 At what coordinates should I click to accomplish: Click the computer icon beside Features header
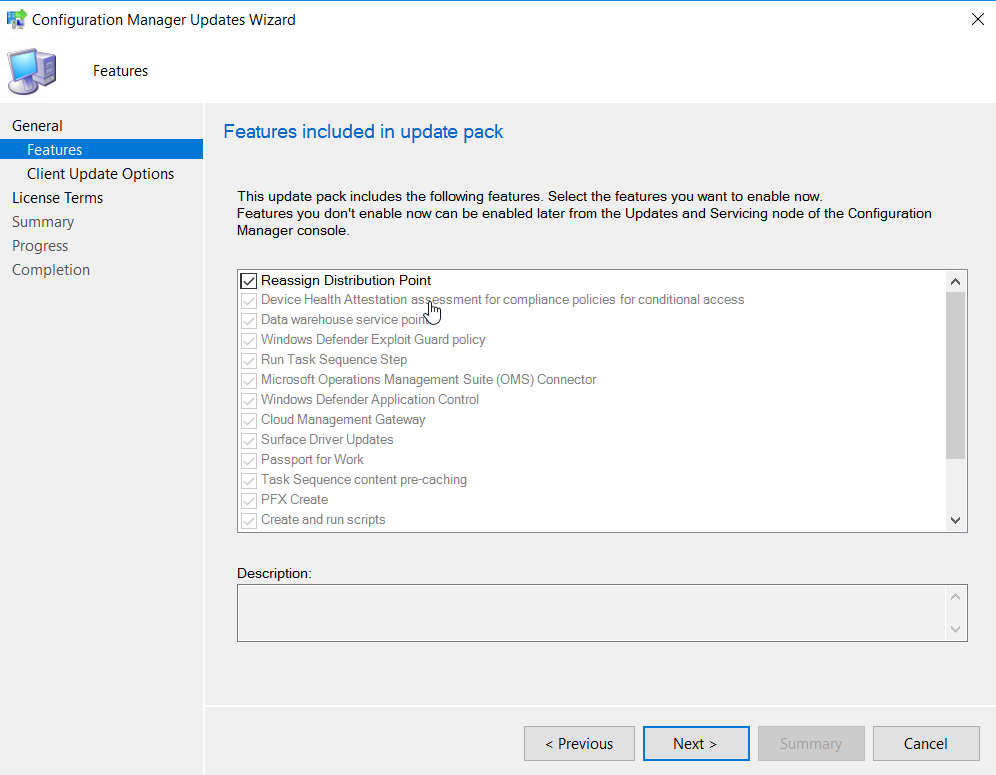(x=32, y=71)
